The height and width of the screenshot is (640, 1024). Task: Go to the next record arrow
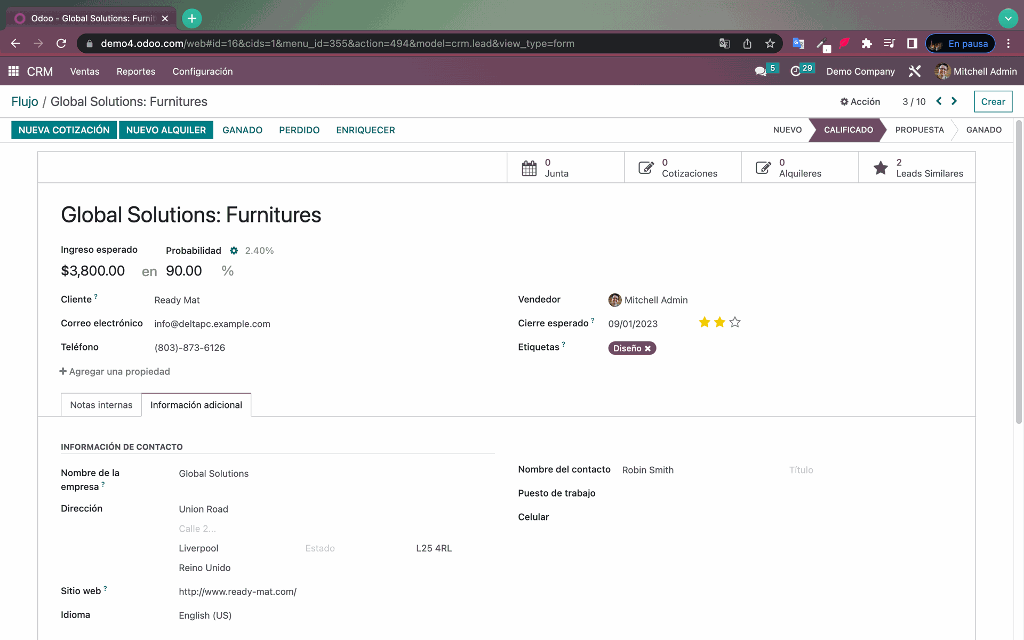pos(954,101)
